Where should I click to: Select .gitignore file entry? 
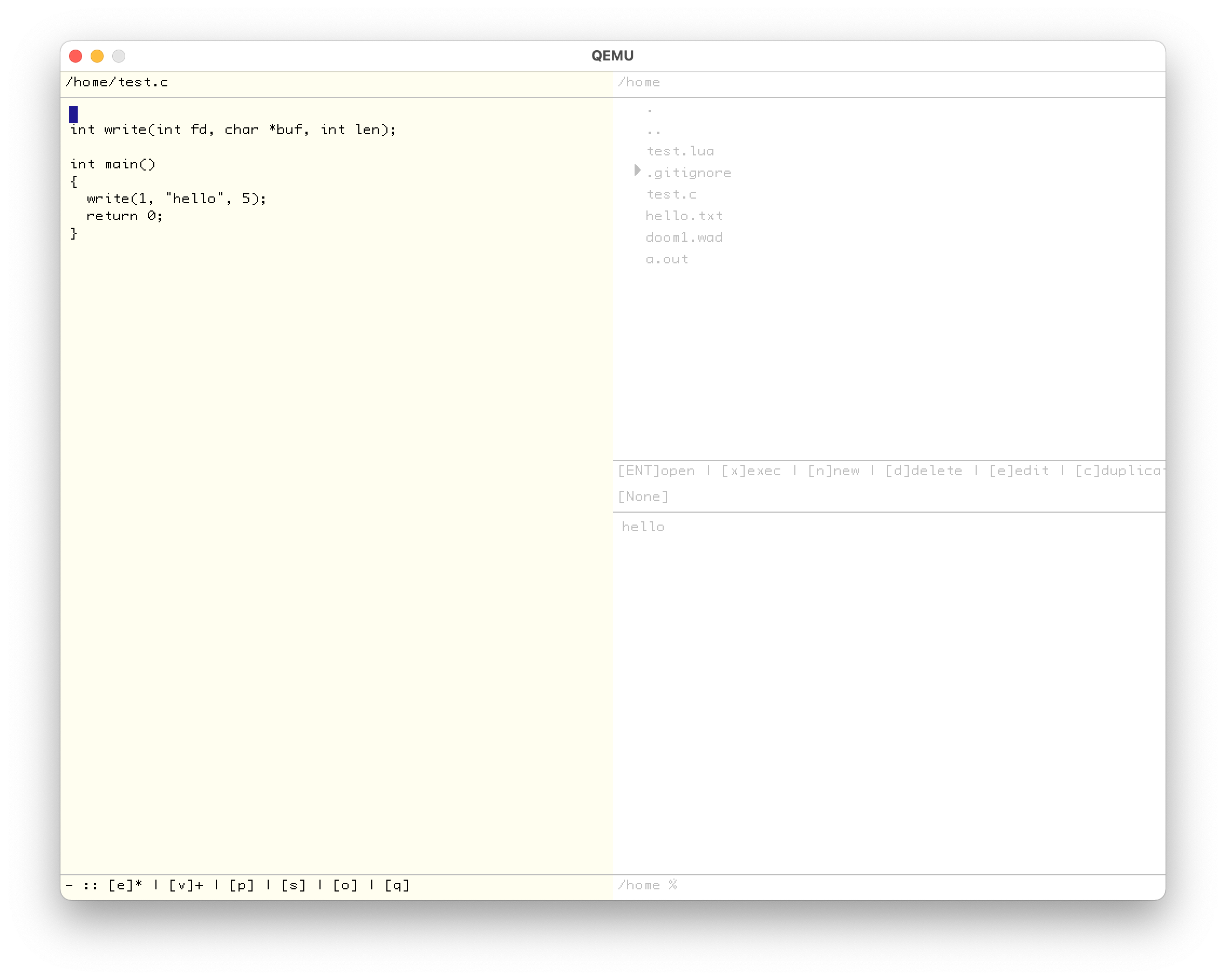[689, 173]
